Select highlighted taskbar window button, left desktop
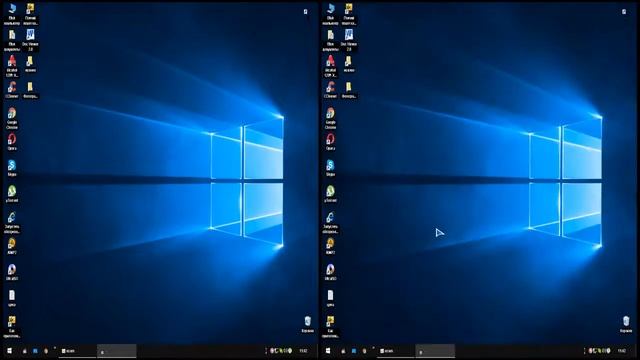Viewport: 640px width, 360px height. coord(117,351)
